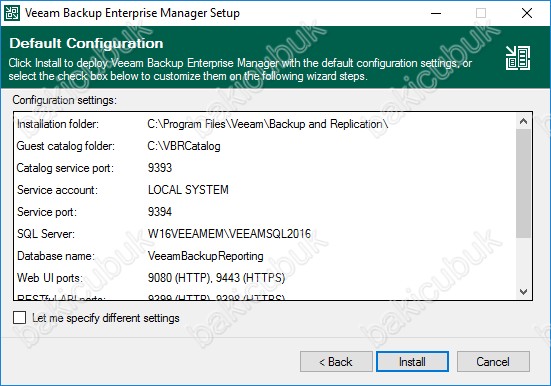Select the 'C:\VBRCatalog' value
The height and width of the screenshot is (386, 551).
184,146
